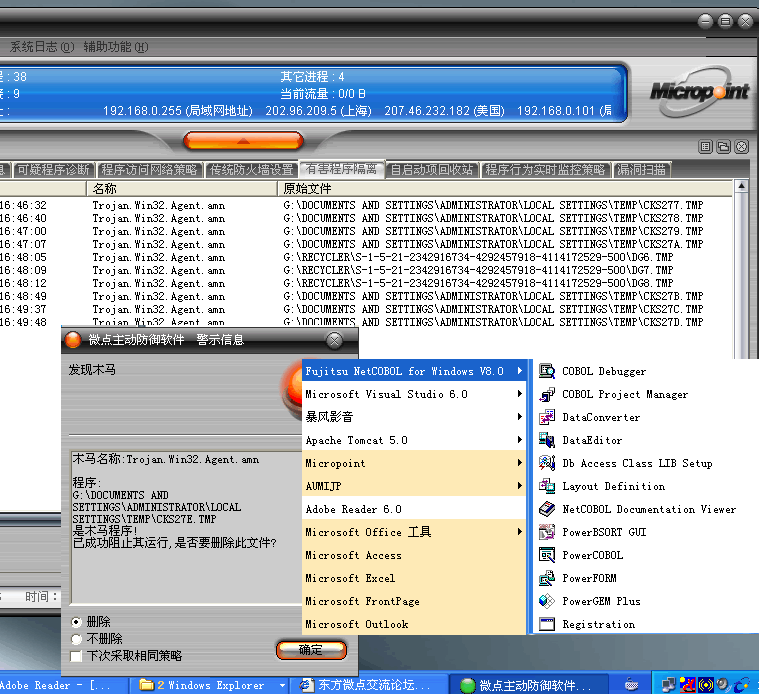
Task: Open Layout Definition icon
Action: [546, 486]
